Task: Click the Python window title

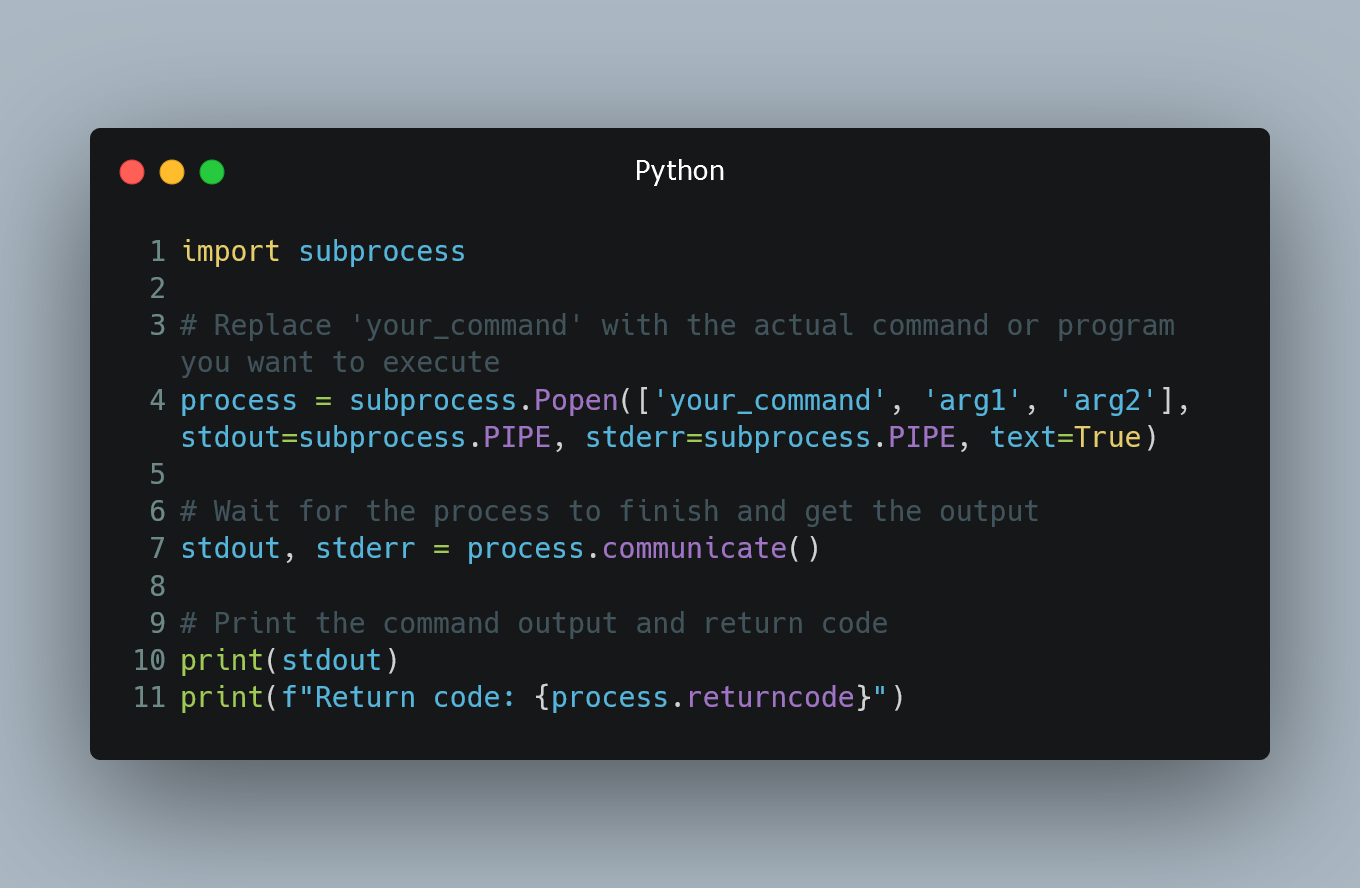Action: 679,171
